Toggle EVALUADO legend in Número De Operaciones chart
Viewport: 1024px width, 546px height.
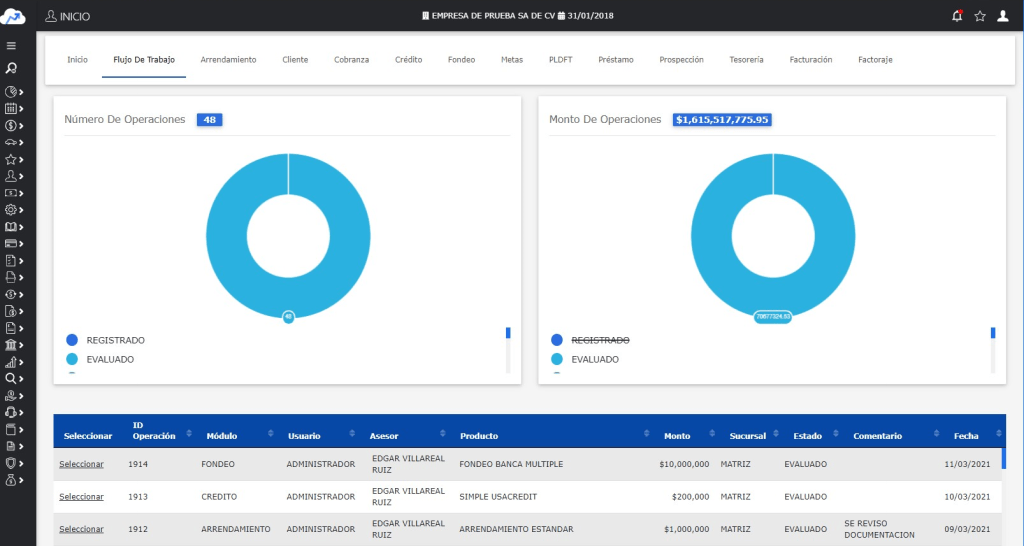(110, 359)
